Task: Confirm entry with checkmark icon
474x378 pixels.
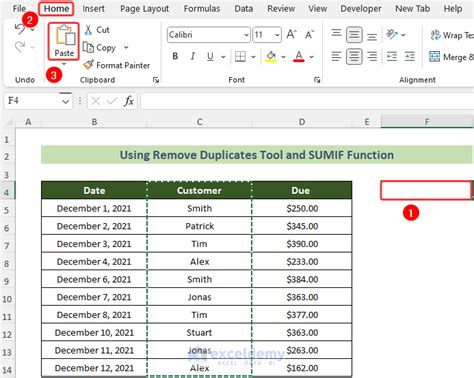Action: click(x=112, y=101)
